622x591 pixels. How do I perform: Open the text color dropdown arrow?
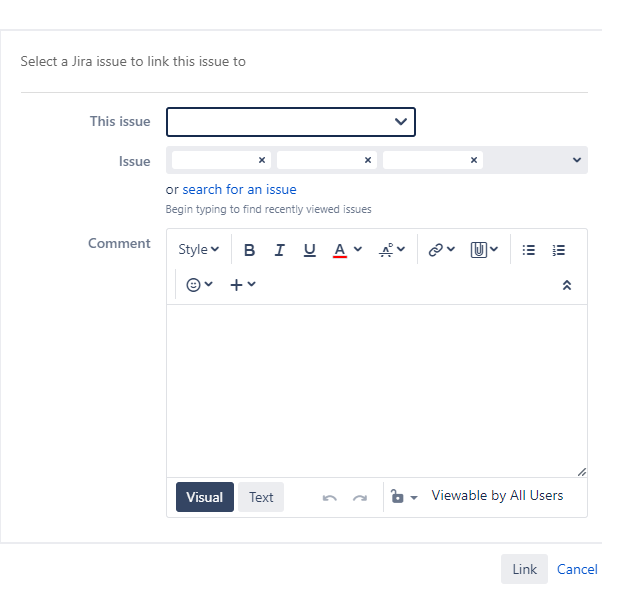tap(358, 249)
